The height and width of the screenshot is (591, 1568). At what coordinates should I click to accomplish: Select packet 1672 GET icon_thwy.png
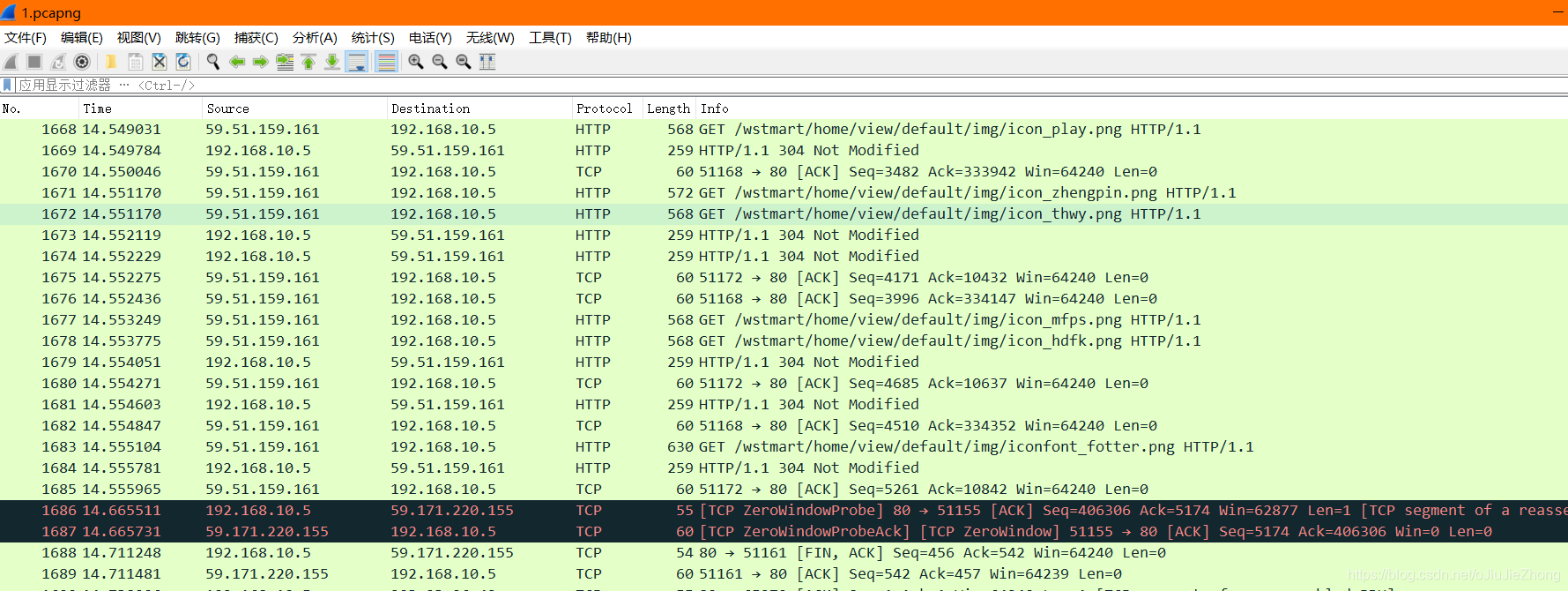pyautogui.click(x=784, y=214)
